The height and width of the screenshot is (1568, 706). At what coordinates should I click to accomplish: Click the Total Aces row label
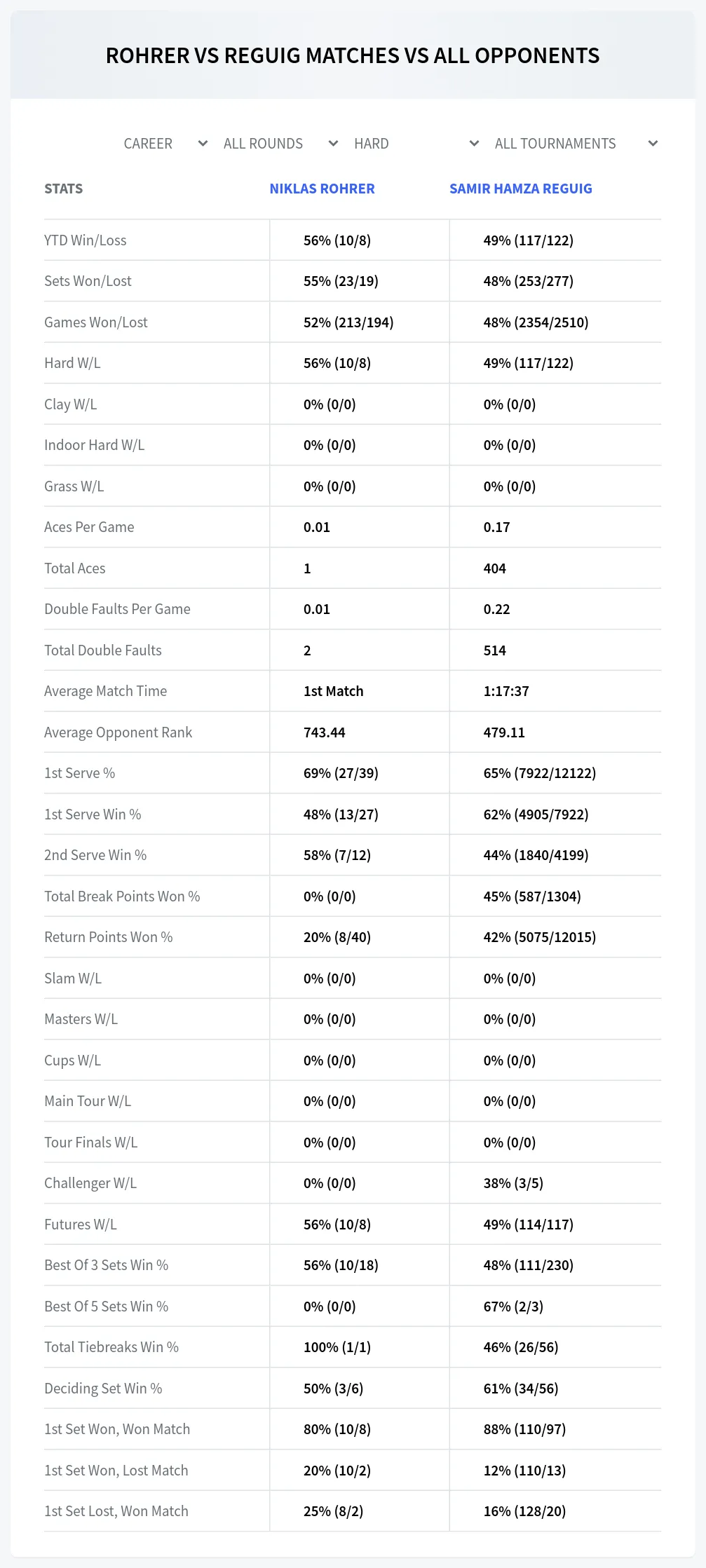74,568
